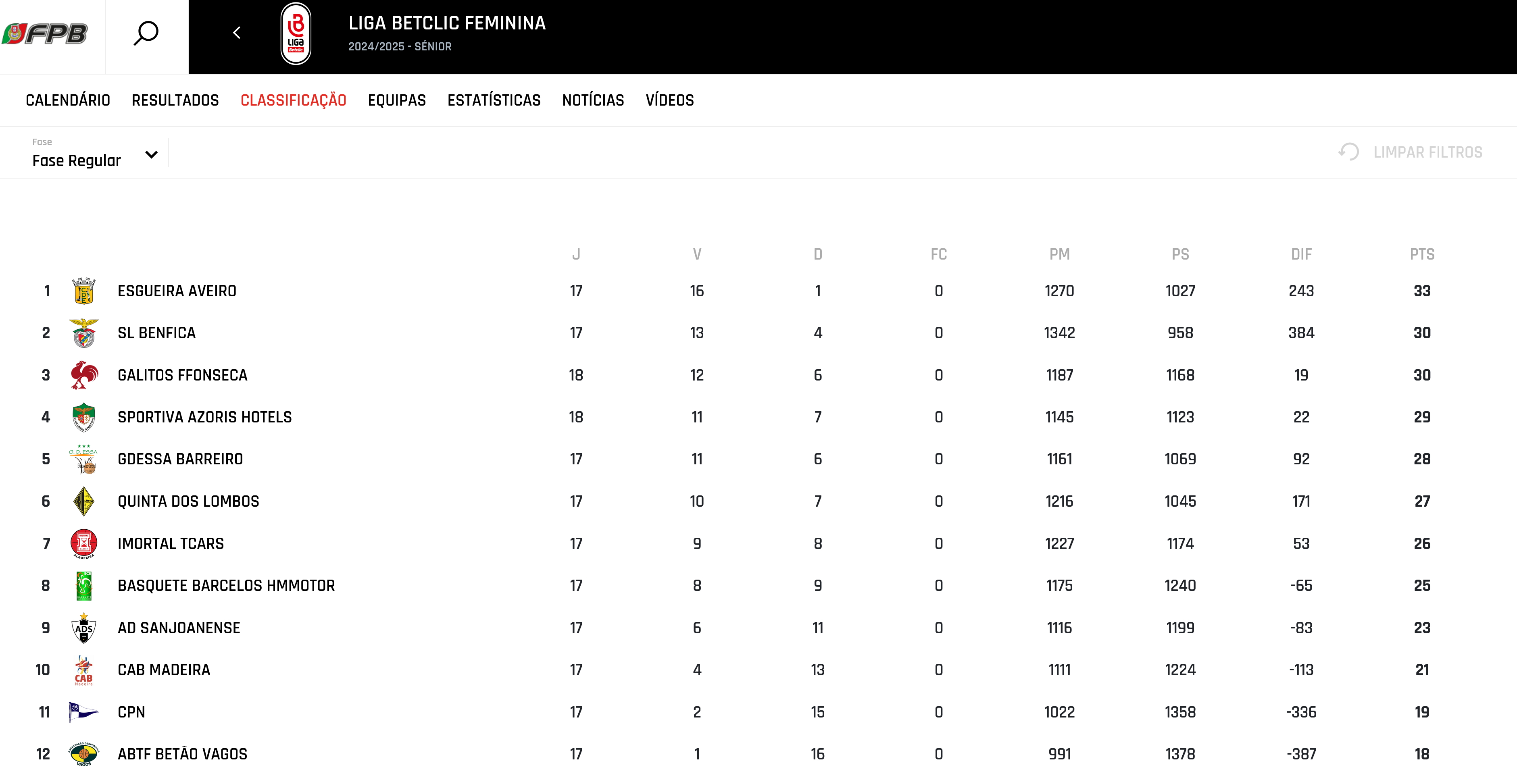Click the Galitos red rooster logo
Screen dimensions: 1517x784
83,375
